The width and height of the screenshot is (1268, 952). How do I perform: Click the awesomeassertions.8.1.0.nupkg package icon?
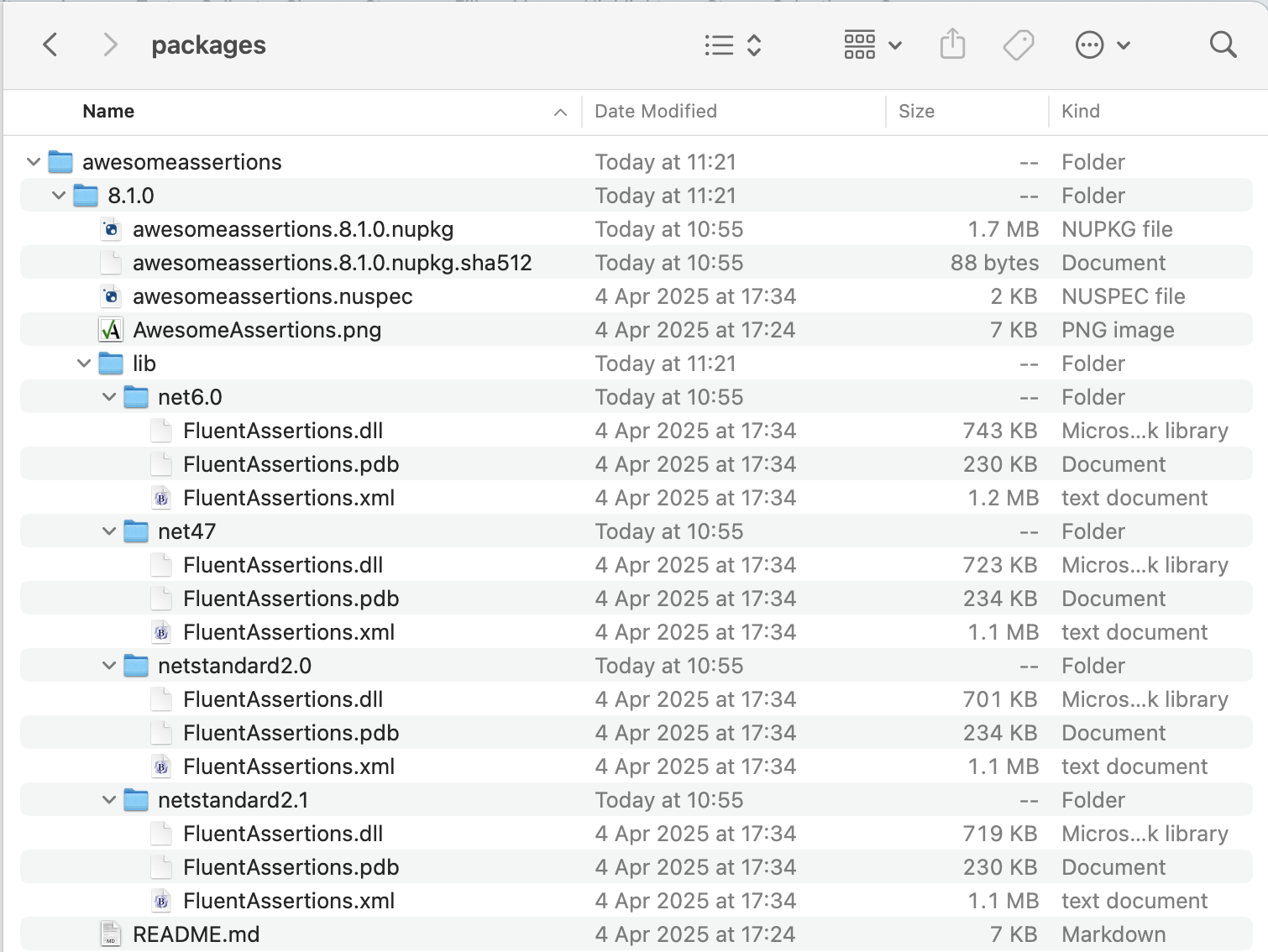point(110,228)
